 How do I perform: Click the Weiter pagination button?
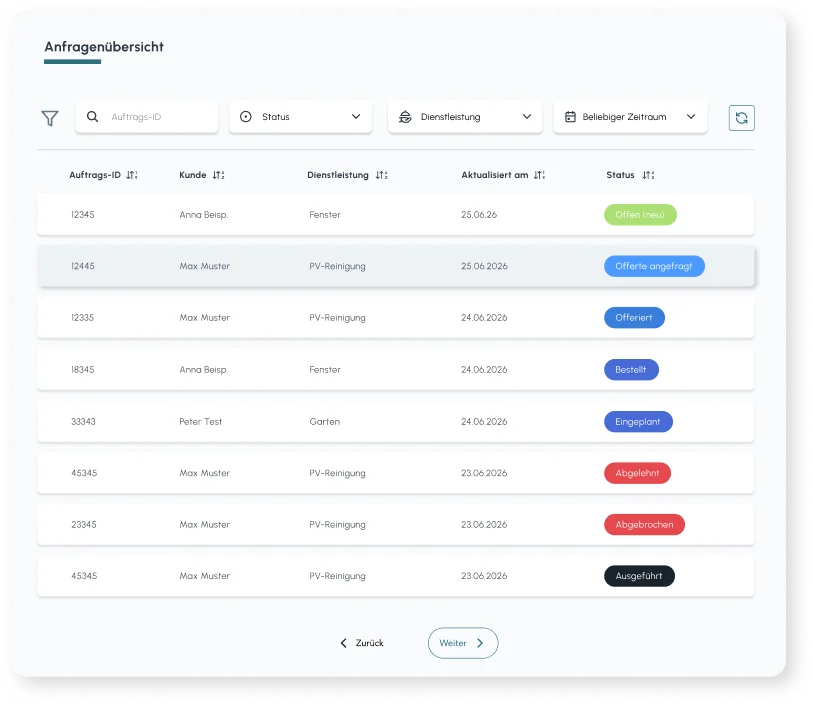[462, 643]
